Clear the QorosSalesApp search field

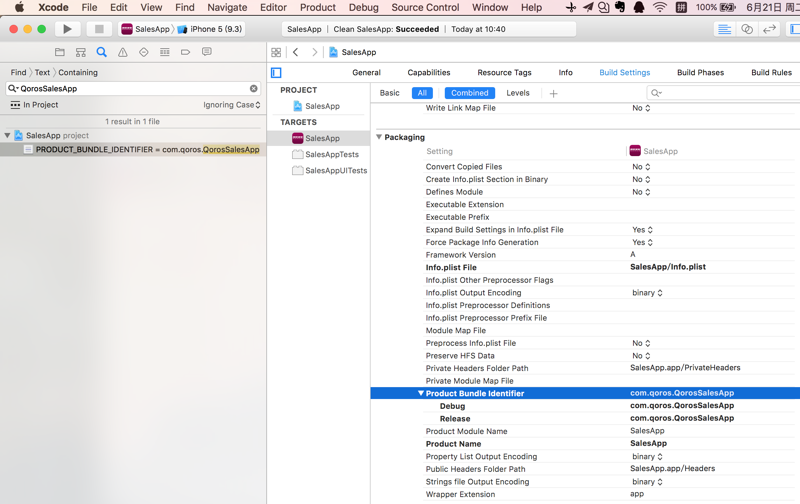tap(254, 88)
